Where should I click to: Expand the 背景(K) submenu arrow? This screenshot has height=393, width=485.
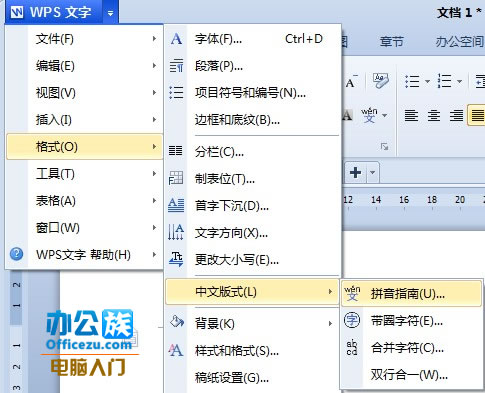(330, 323)
